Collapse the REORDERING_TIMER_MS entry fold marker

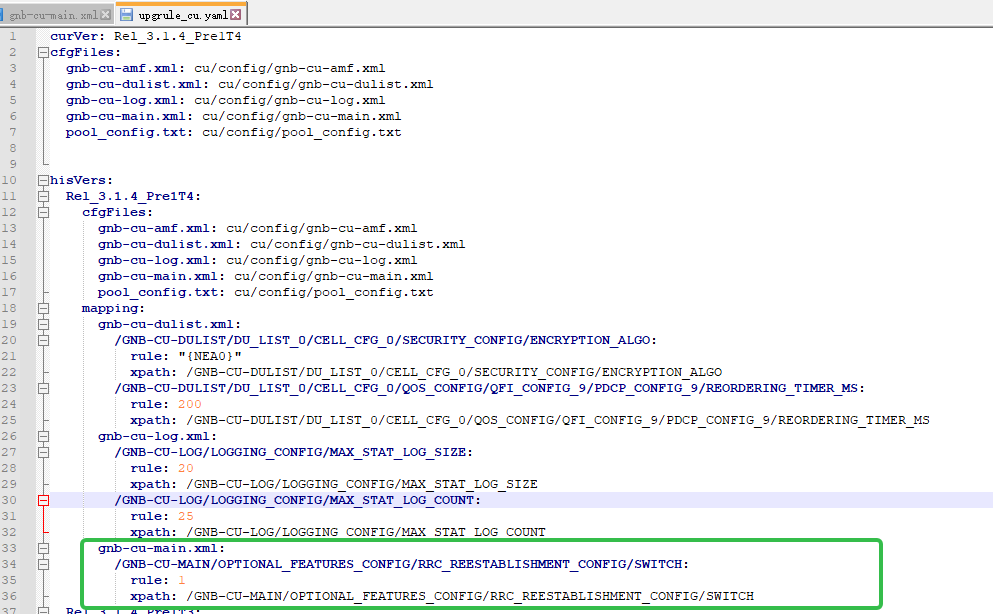tap(43, 388)
